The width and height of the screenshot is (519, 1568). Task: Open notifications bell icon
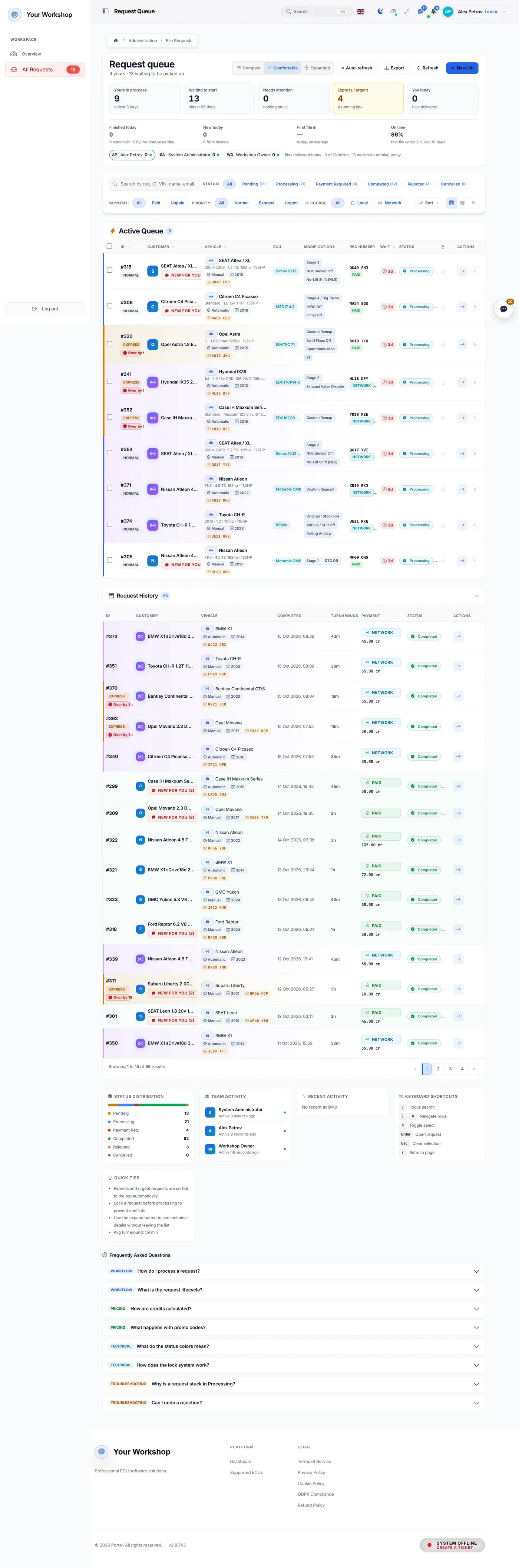tap(433, 11)
